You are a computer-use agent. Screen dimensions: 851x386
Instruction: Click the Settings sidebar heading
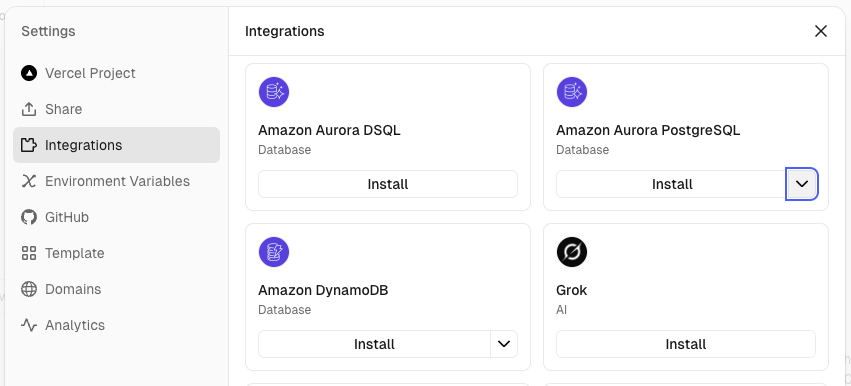pyautogui.click(x=48, y=31)
